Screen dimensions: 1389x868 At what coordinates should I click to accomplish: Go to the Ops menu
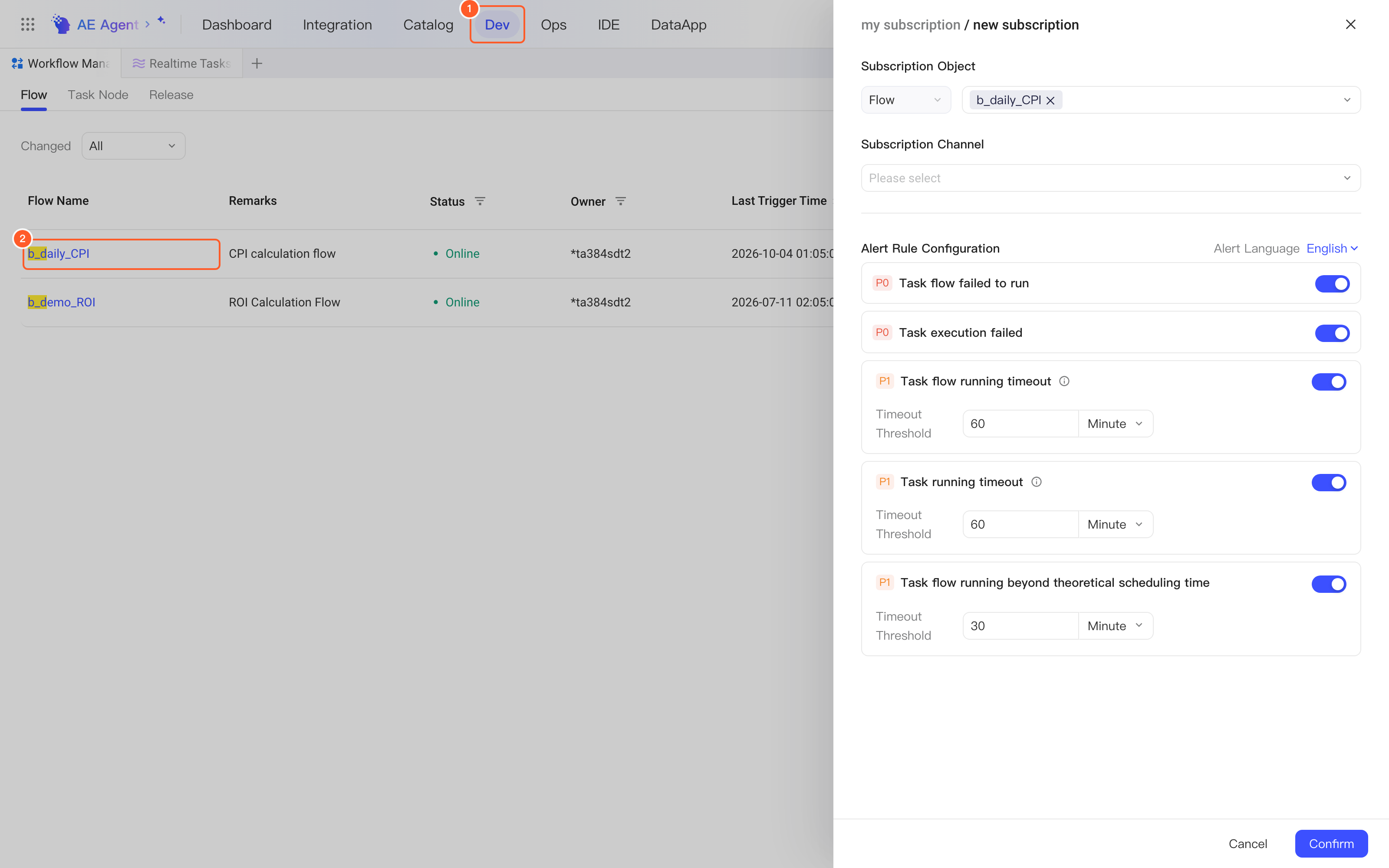(553, 25)
